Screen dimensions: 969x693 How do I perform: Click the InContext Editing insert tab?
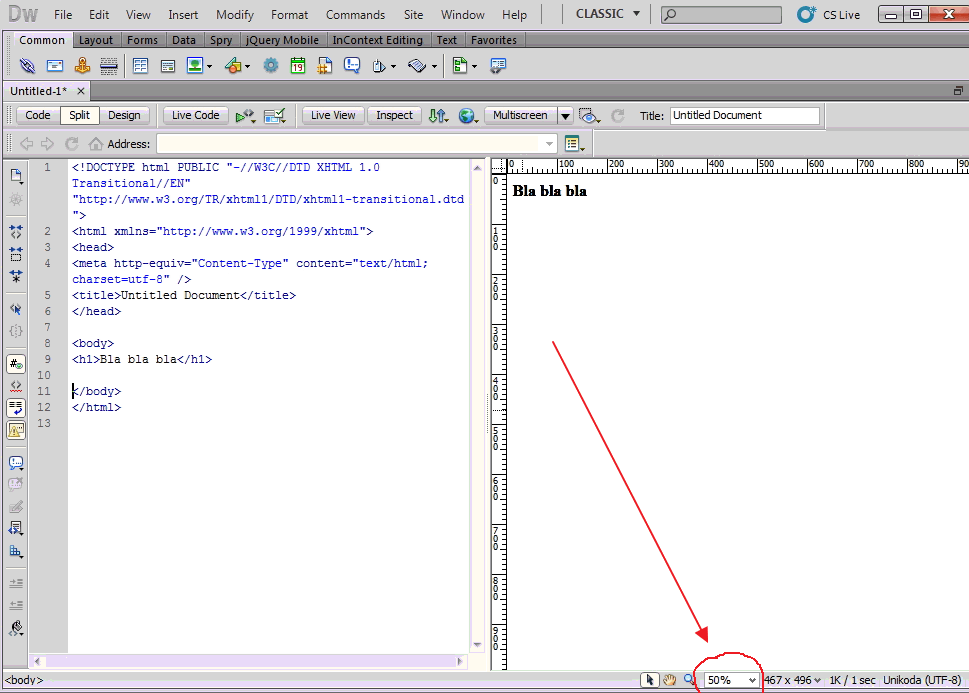coord(378,40)
